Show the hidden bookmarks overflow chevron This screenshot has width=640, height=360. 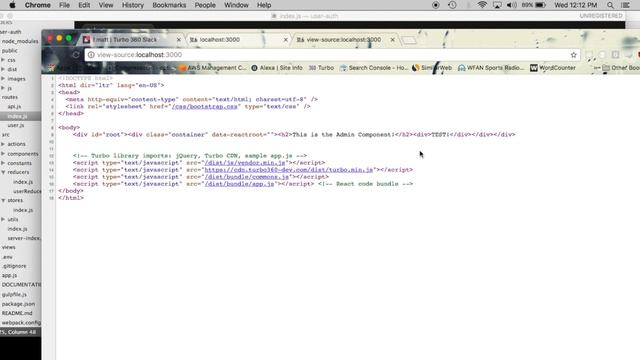pyautogui.click(x=596, y=68)
